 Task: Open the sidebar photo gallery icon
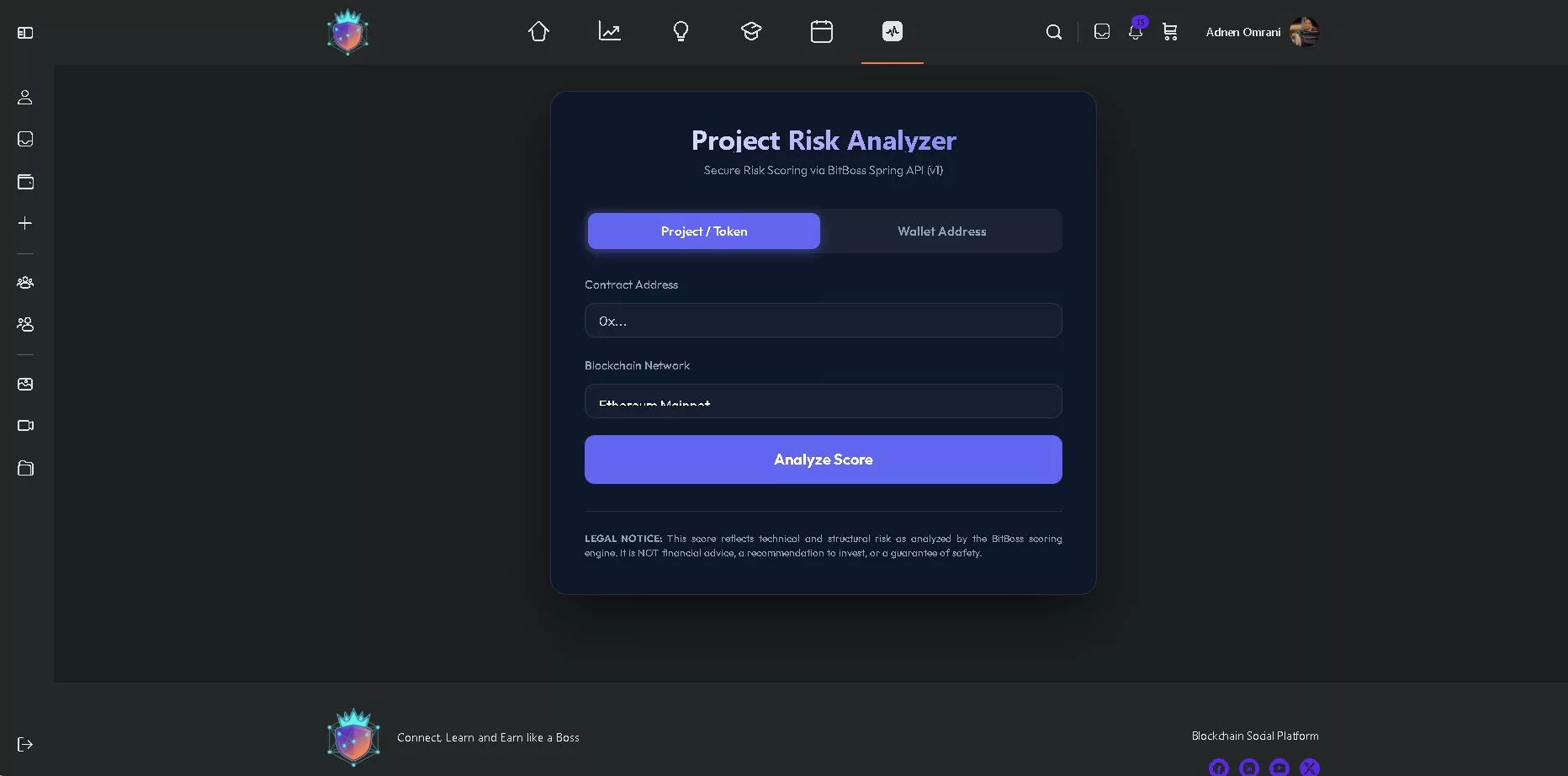coord(25,384)
